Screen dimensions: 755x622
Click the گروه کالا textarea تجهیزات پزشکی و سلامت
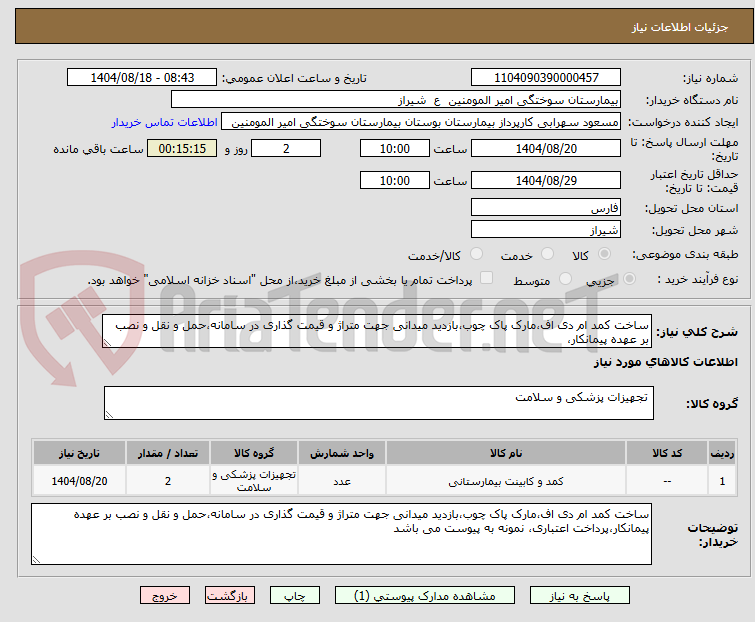(379, 403)
